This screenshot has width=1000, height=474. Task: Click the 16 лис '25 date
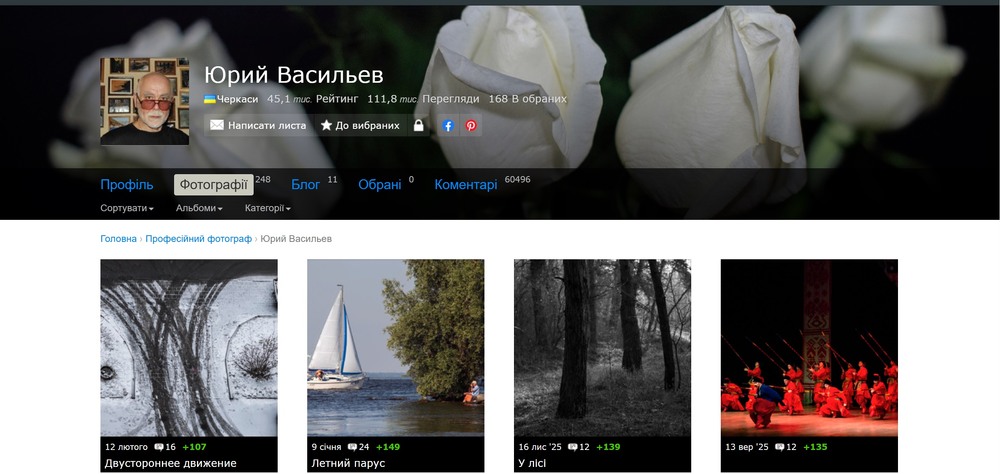(540, 447)
